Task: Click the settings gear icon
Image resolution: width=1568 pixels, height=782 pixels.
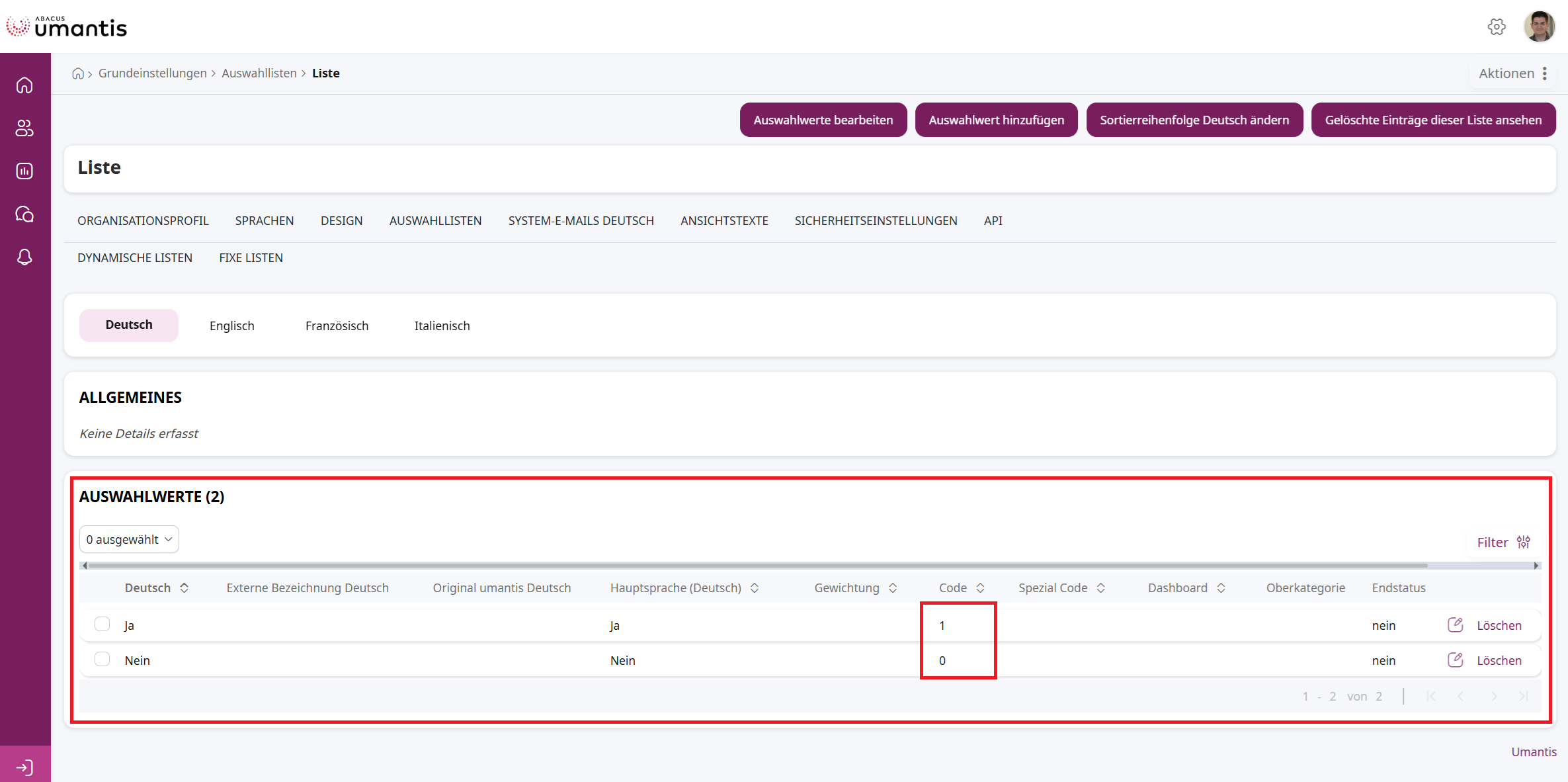Action: tap(1497, 27)
